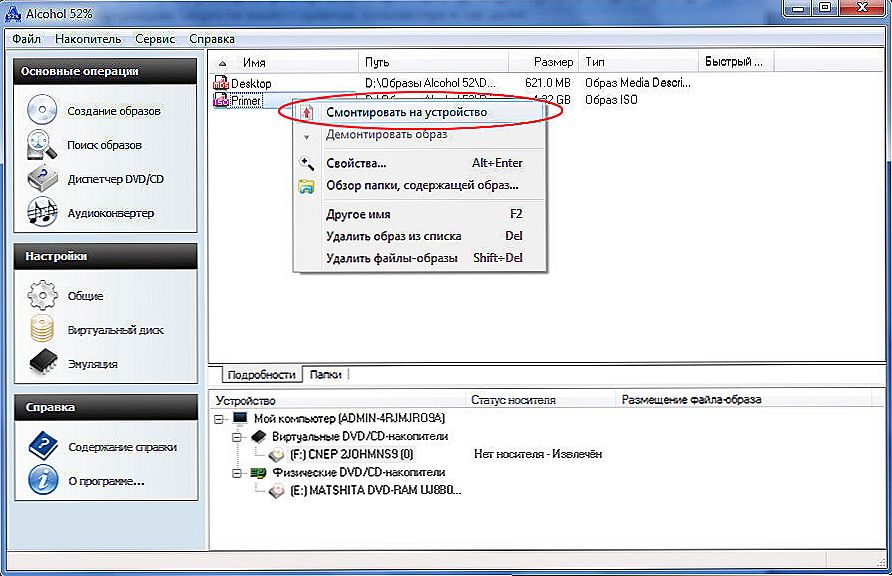The width and height of the screenshot is (892, 576).
Task: Click the Статус носителя column header
Action: 540,400
